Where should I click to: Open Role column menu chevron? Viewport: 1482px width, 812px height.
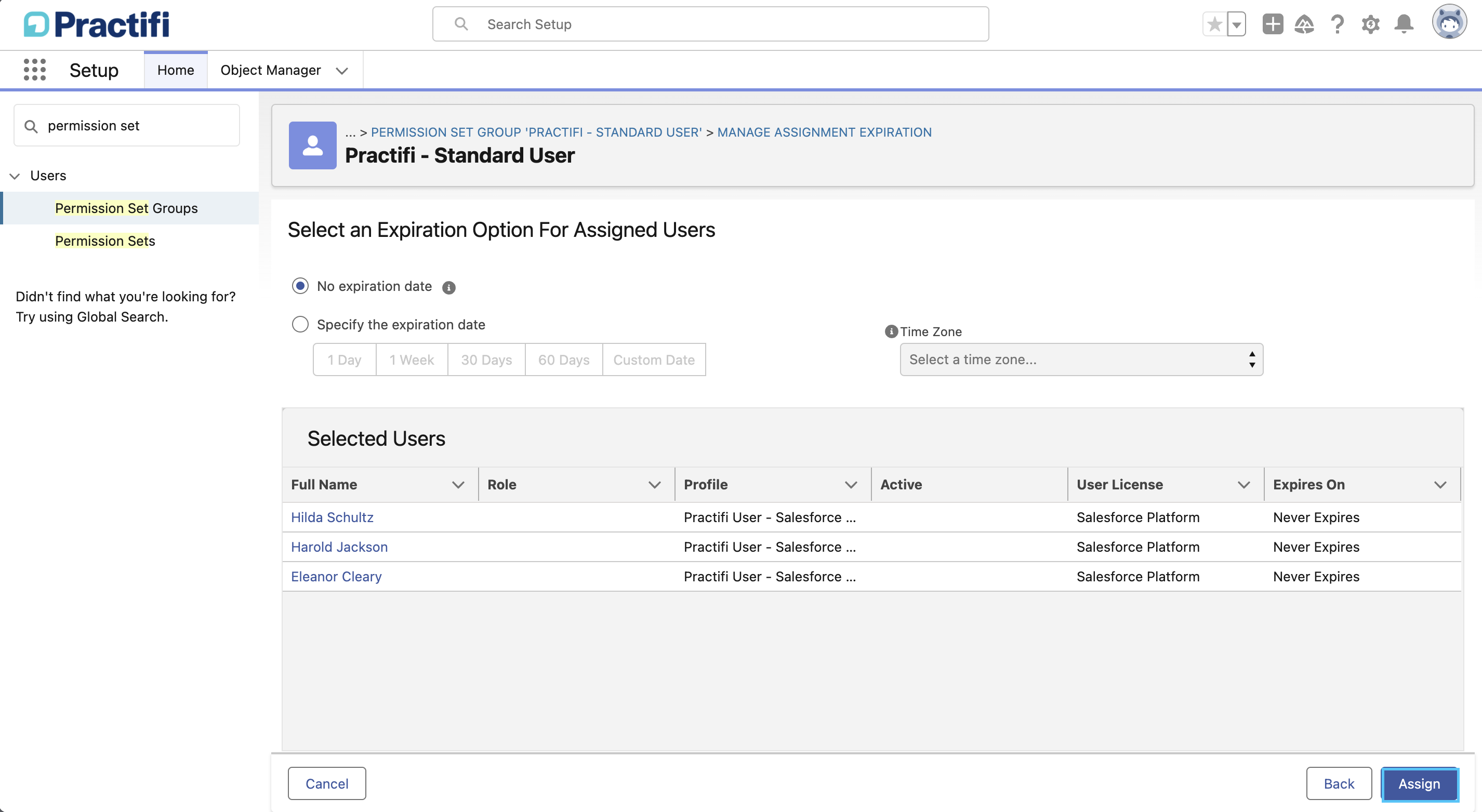point(655,485)
